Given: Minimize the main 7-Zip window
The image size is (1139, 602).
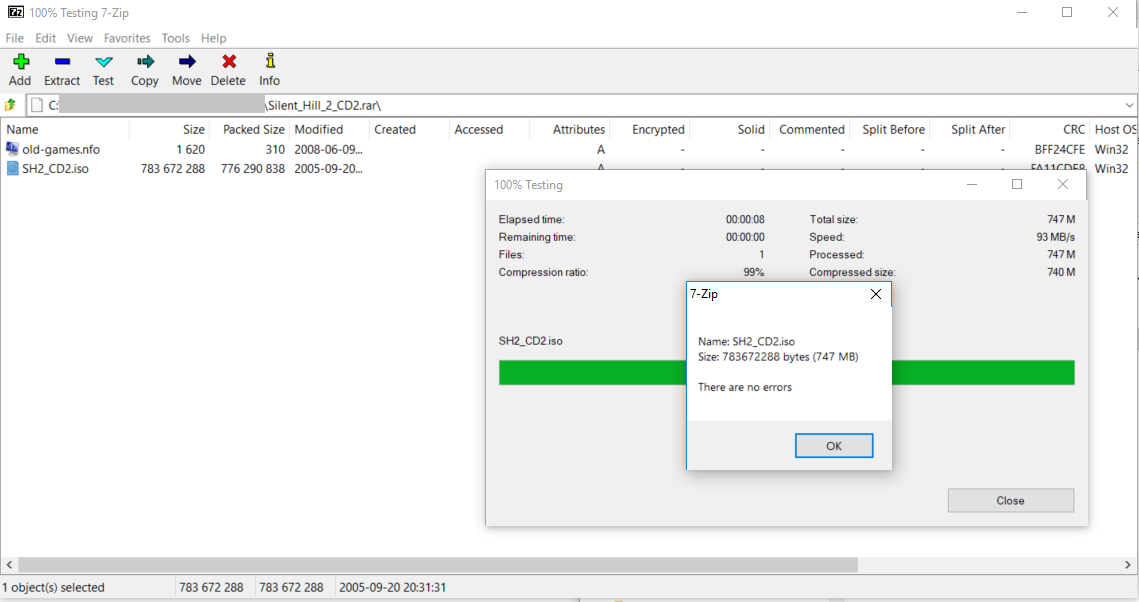Looking at the screenshot, I should [x=1022, y=12].
